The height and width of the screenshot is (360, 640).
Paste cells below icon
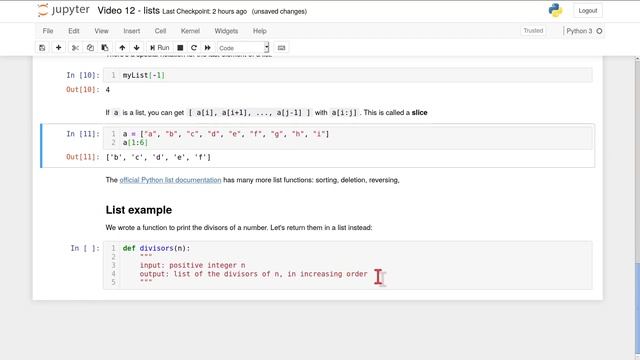coord(105,48)
